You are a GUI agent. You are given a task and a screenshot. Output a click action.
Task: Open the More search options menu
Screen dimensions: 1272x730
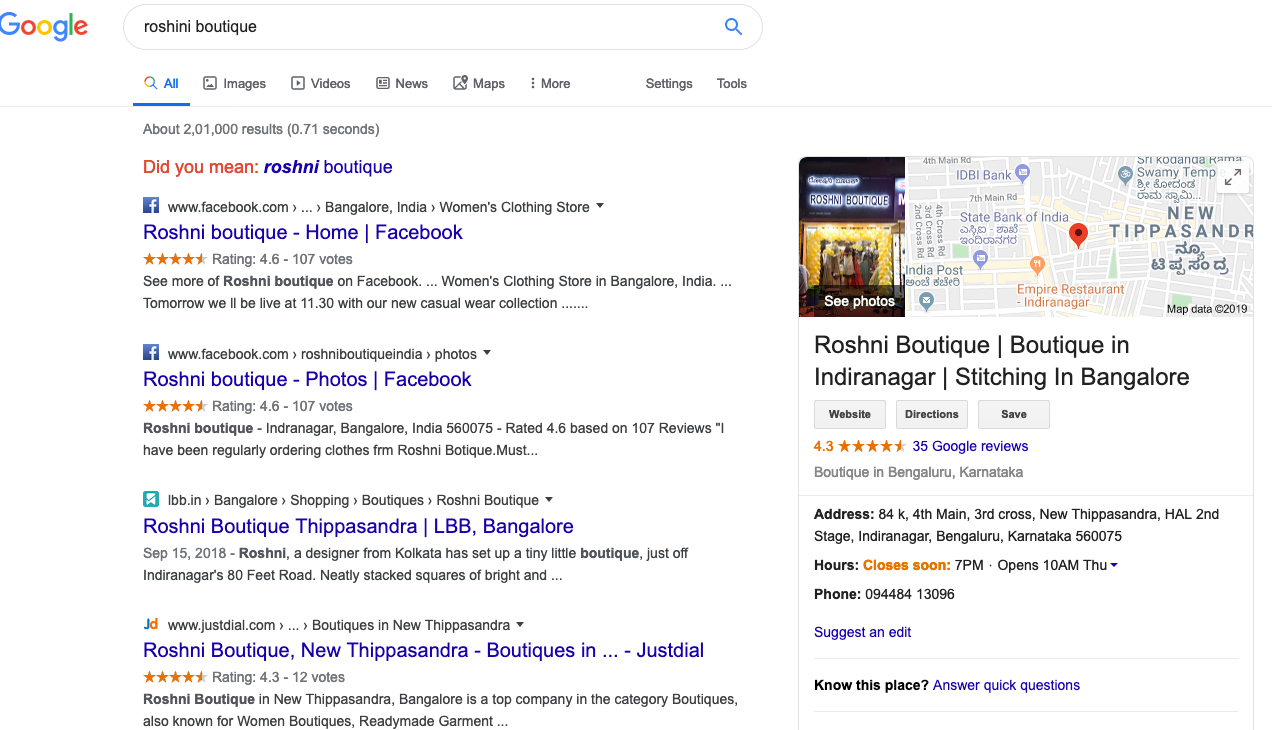click(x=549, y=83)
